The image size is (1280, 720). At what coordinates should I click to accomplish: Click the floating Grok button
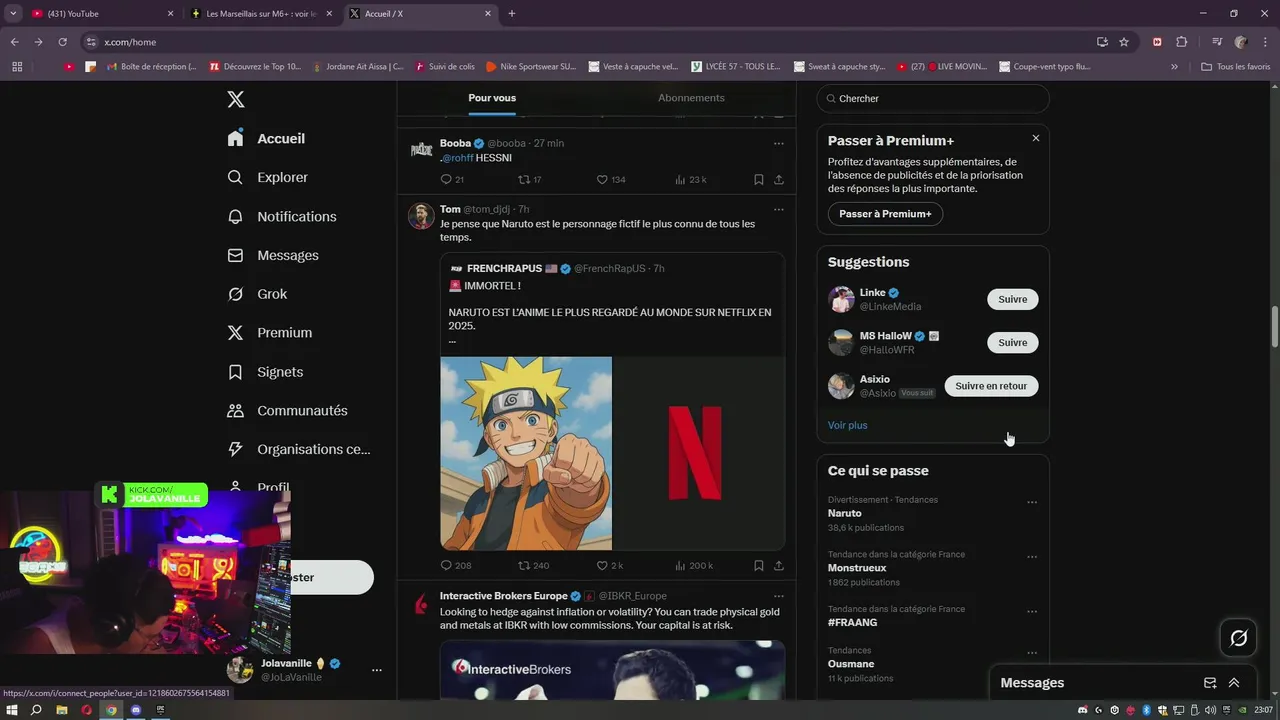coord(1238,638)
